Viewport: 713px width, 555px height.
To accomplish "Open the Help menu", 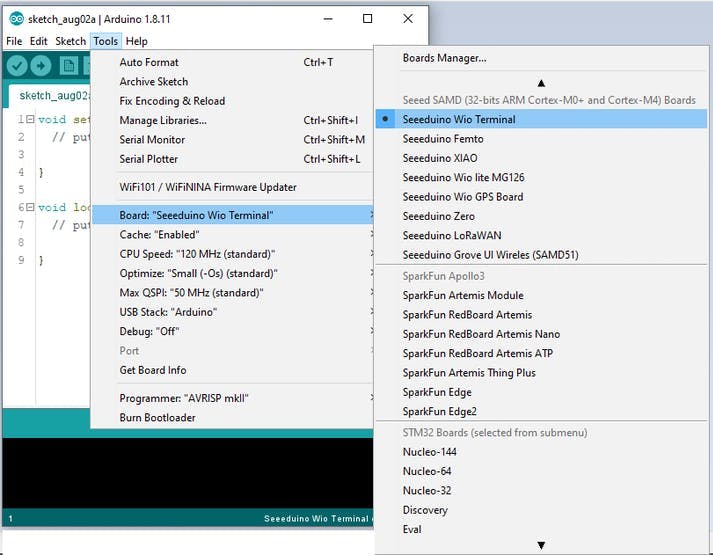I will [x=136, y=41].
